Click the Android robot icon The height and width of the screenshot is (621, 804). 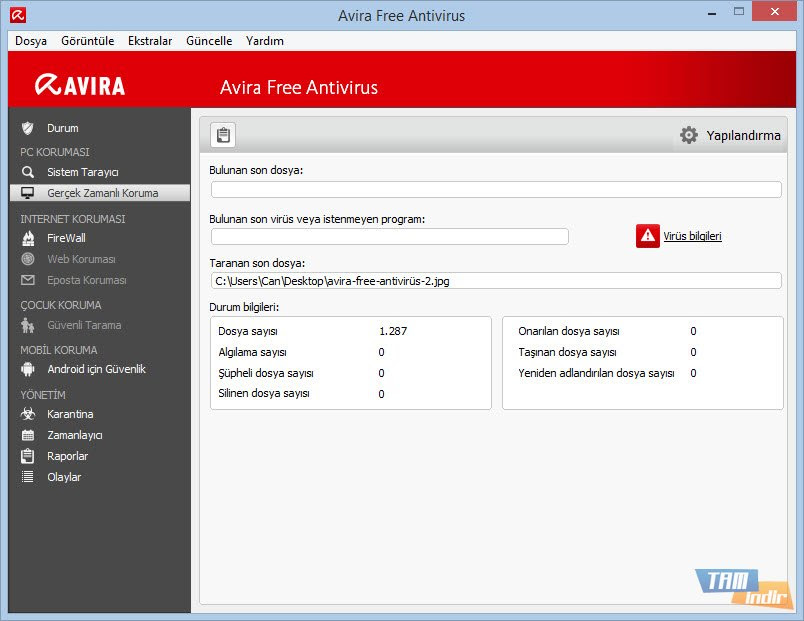pos(28,369)
